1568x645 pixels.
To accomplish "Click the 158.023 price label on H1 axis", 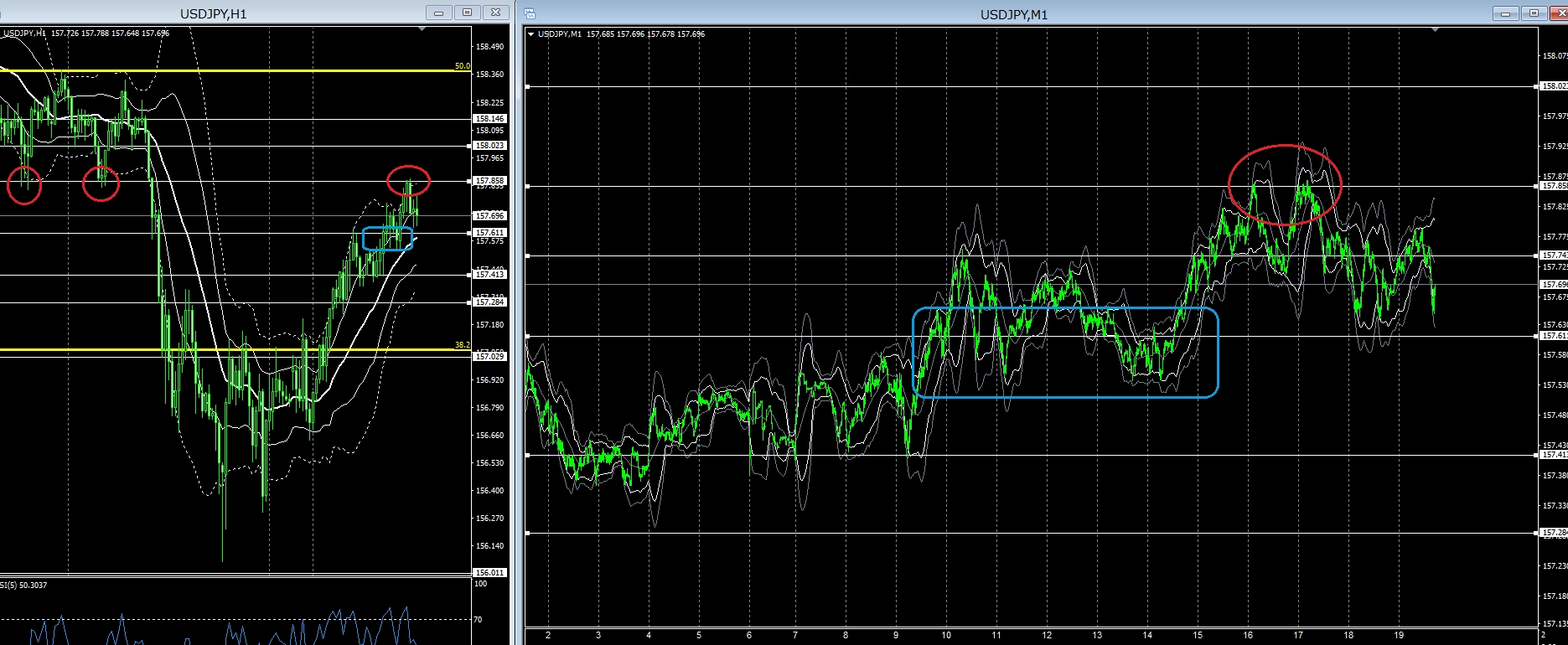I will [489, 146].
